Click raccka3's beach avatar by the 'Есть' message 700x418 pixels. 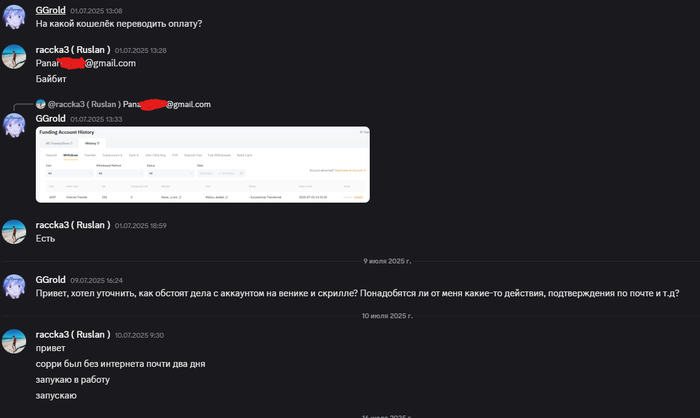[x=14, y=232]
